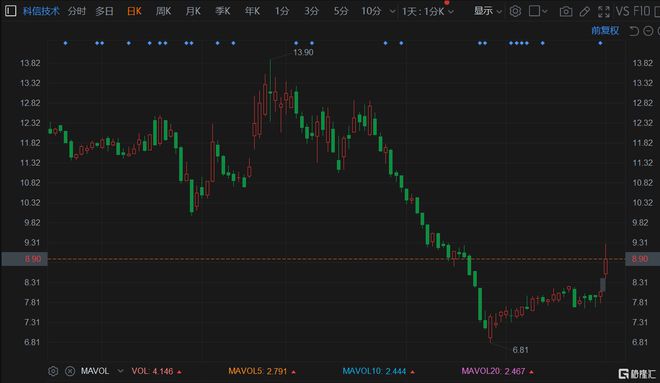Switch to the 分时 intraday tab
This screenshot has width=660, height=383.
pyautogui.click(x=77, y=11)
